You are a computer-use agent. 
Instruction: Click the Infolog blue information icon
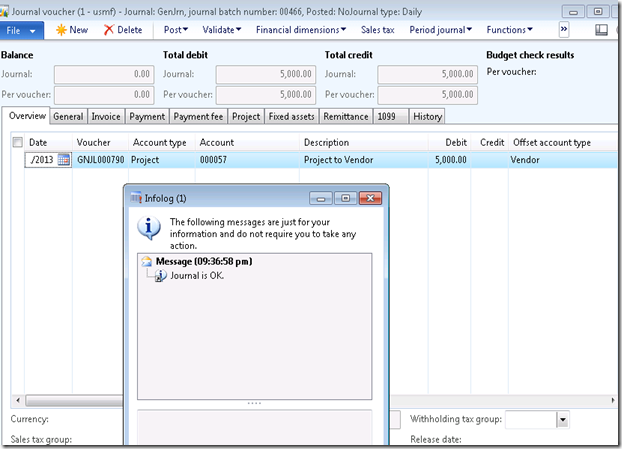point(150,229)
